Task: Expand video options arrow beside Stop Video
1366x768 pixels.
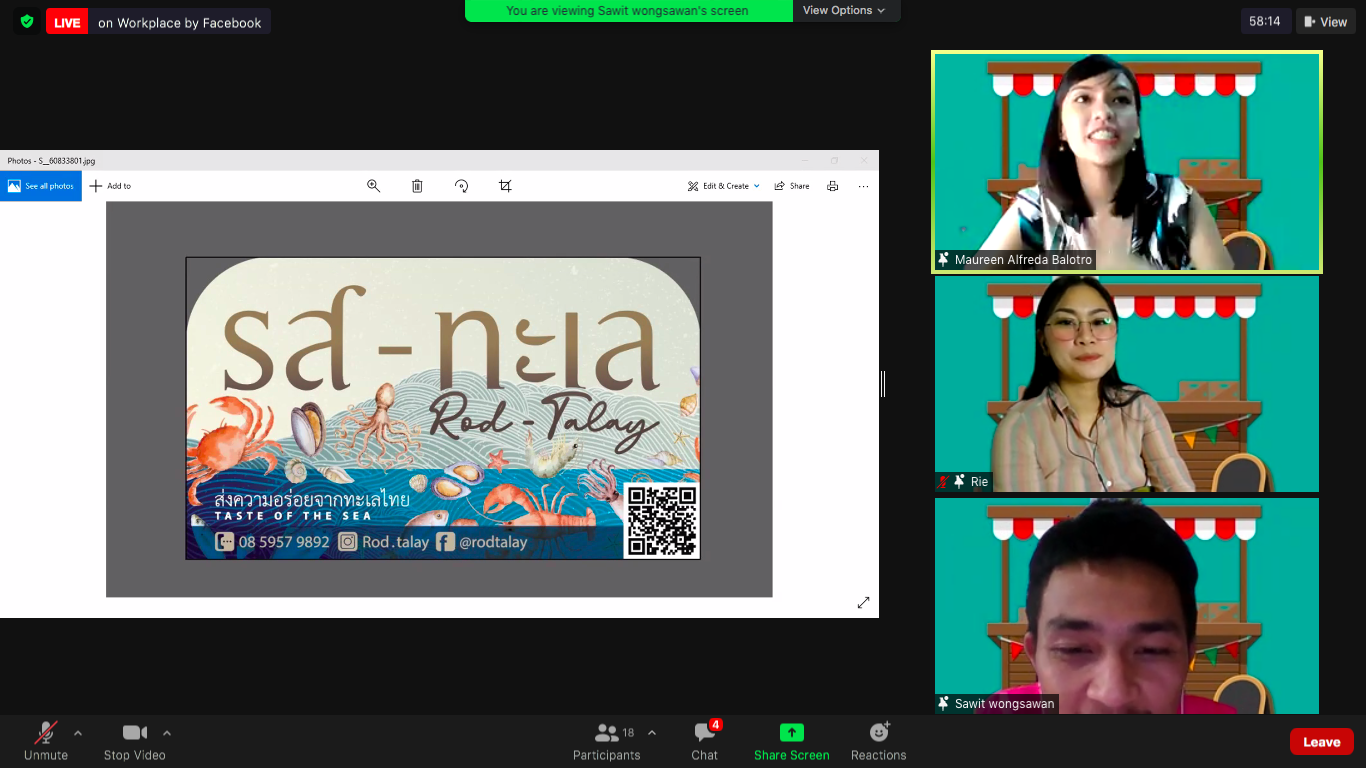Action: (x=167, y=732)
